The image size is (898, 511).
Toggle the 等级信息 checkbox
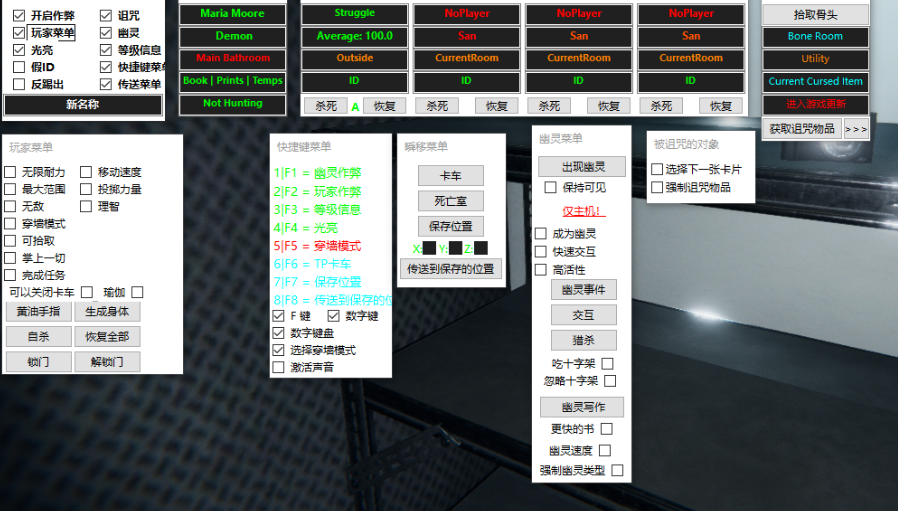click(x=106, y=50)
